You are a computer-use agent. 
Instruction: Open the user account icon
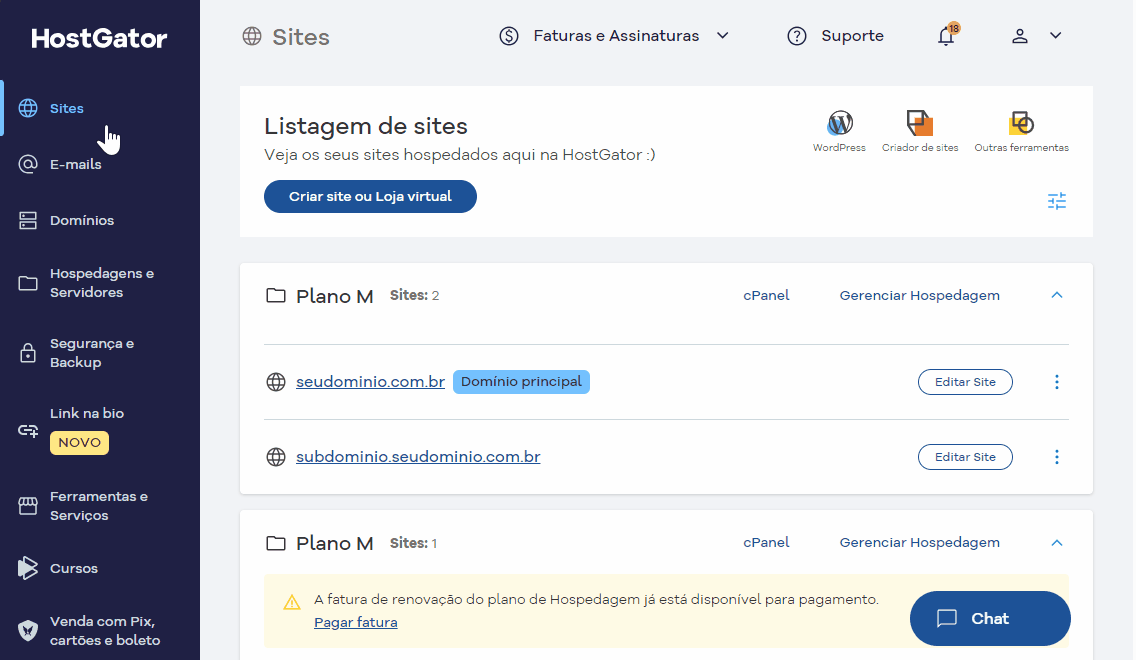[x=1020, y=35]
